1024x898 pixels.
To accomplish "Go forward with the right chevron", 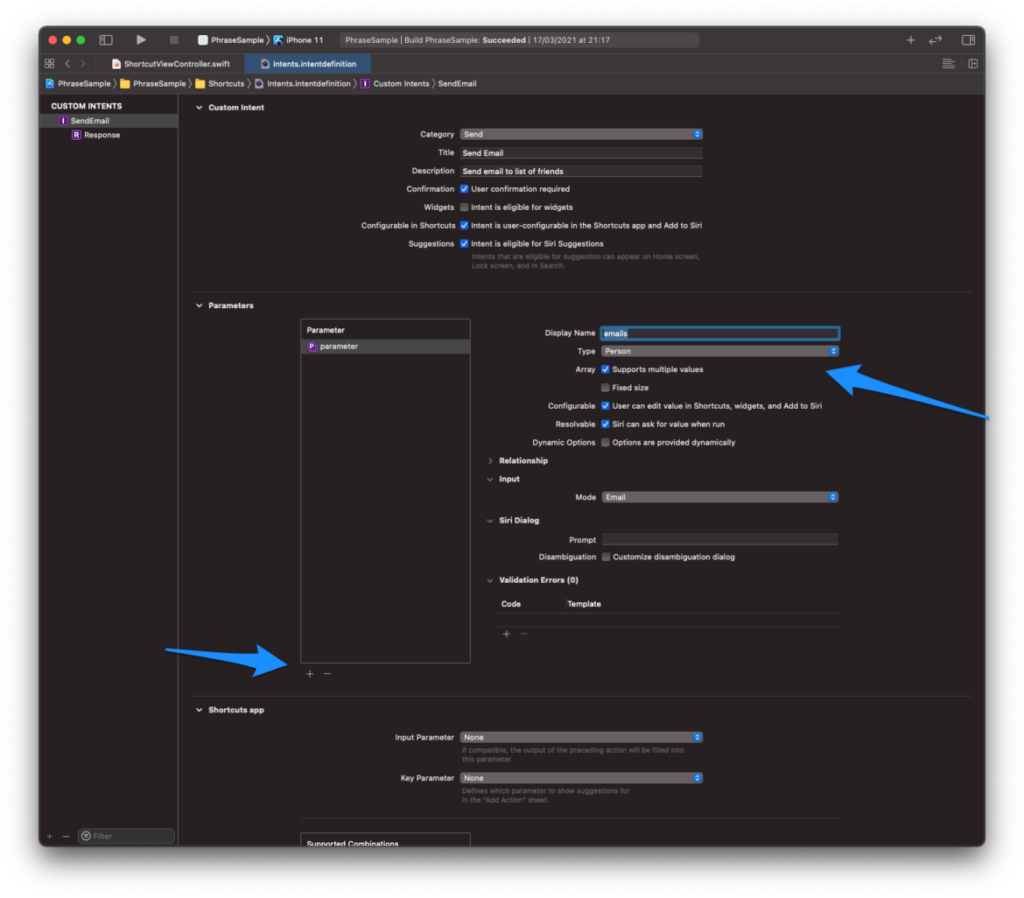I will 82,63.
